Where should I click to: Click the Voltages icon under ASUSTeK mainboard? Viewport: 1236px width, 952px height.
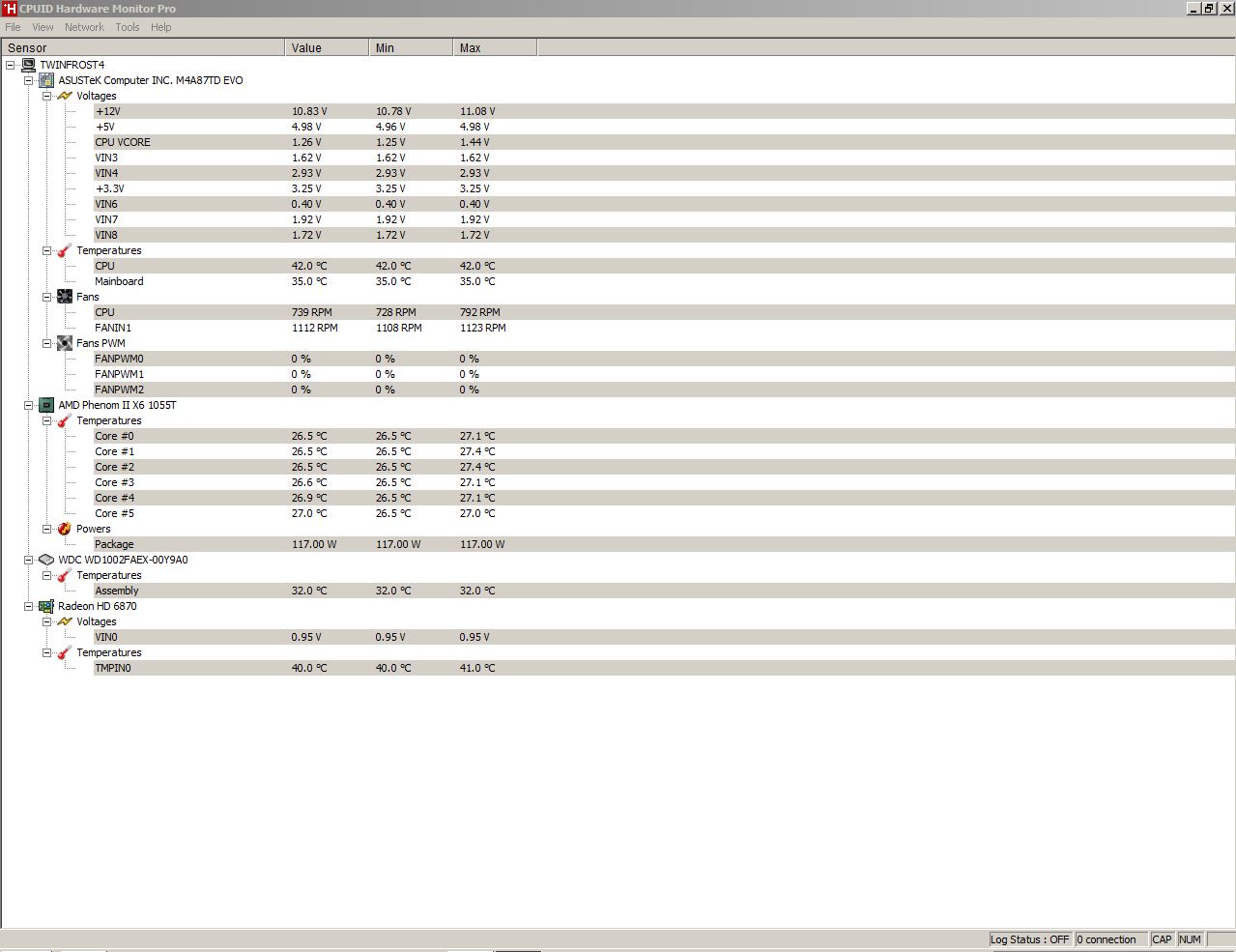[x=65, y=96]
